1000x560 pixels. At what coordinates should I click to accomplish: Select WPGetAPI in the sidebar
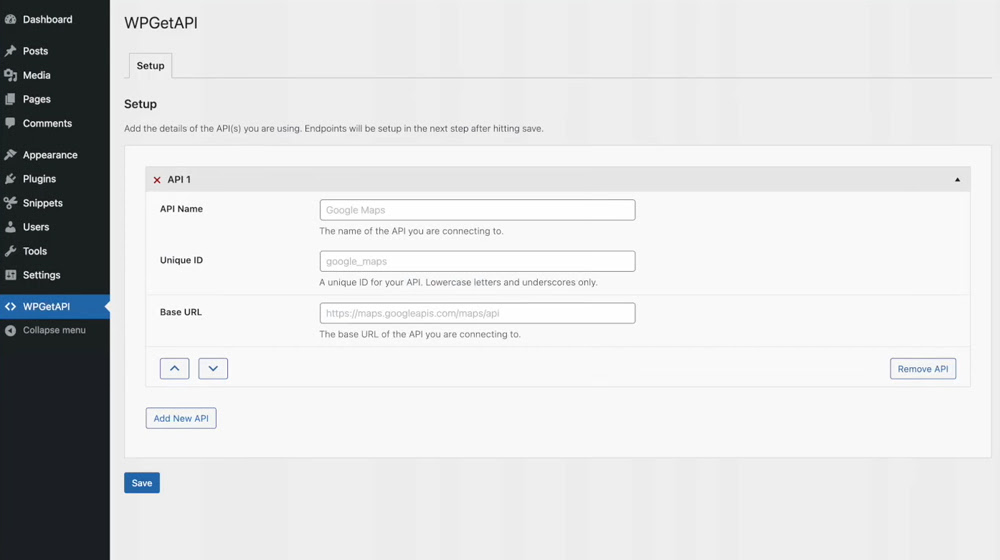tap(55, 307)
